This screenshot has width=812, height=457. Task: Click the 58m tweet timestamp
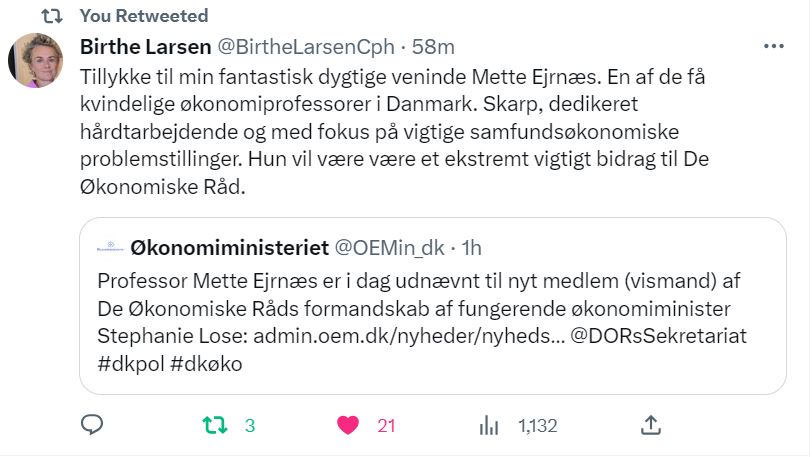(x=437, y=46)
